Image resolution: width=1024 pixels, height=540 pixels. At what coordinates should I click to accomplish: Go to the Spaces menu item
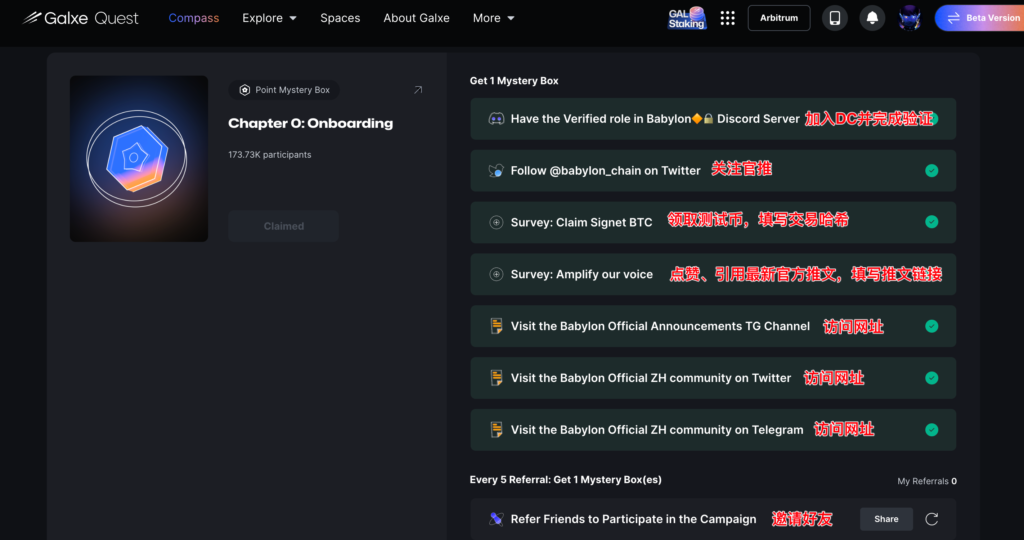coord(340,18)
